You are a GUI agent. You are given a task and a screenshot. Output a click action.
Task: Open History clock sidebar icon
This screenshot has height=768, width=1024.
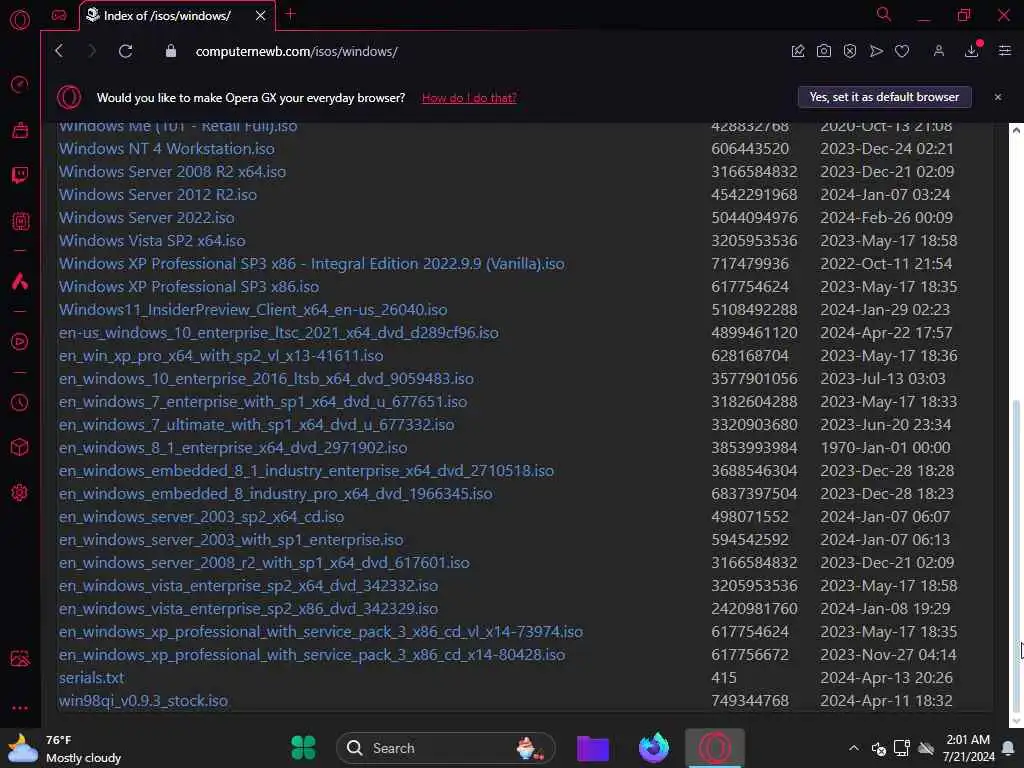click(x=20, y=402)
